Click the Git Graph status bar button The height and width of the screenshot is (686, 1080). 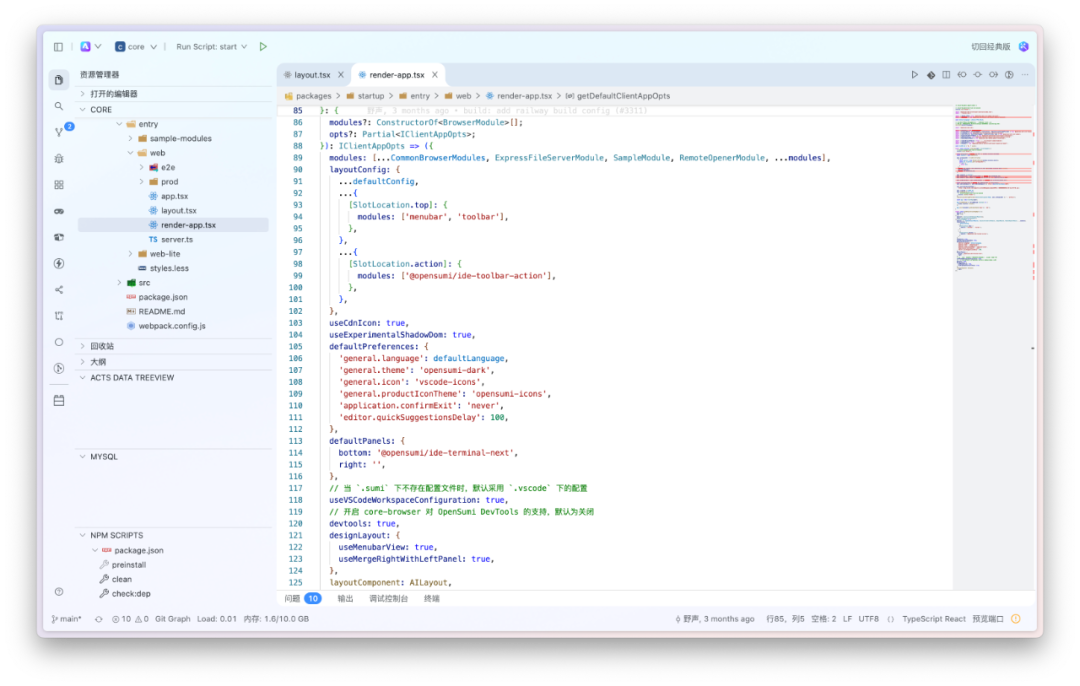(x=172, y=619)
